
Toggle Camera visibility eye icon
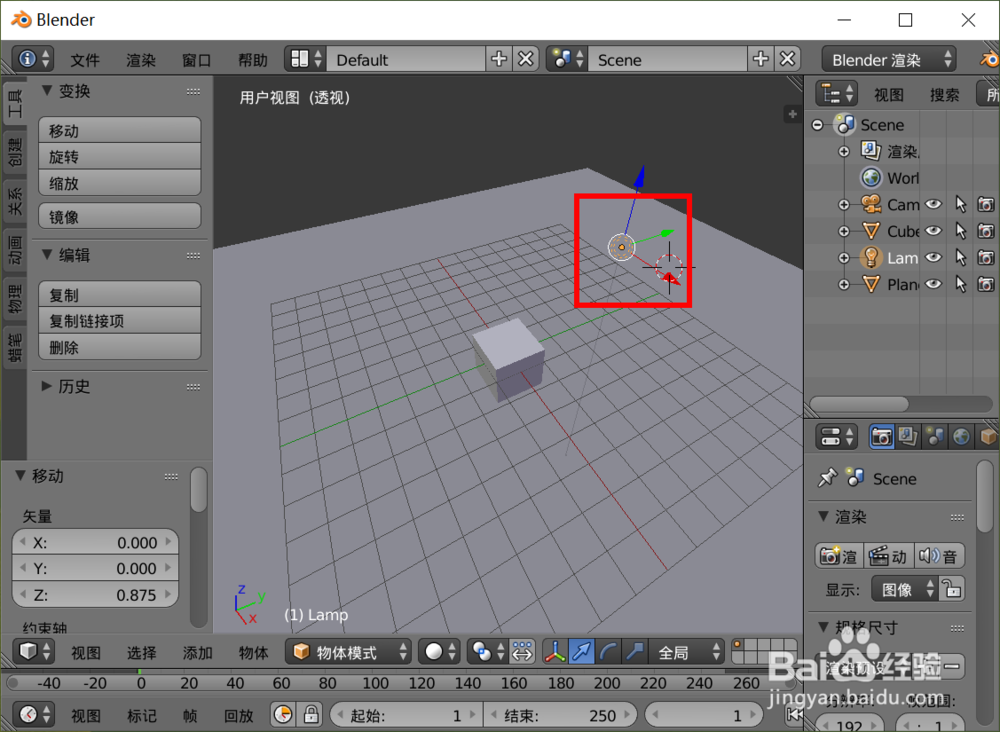pos(934,204)
